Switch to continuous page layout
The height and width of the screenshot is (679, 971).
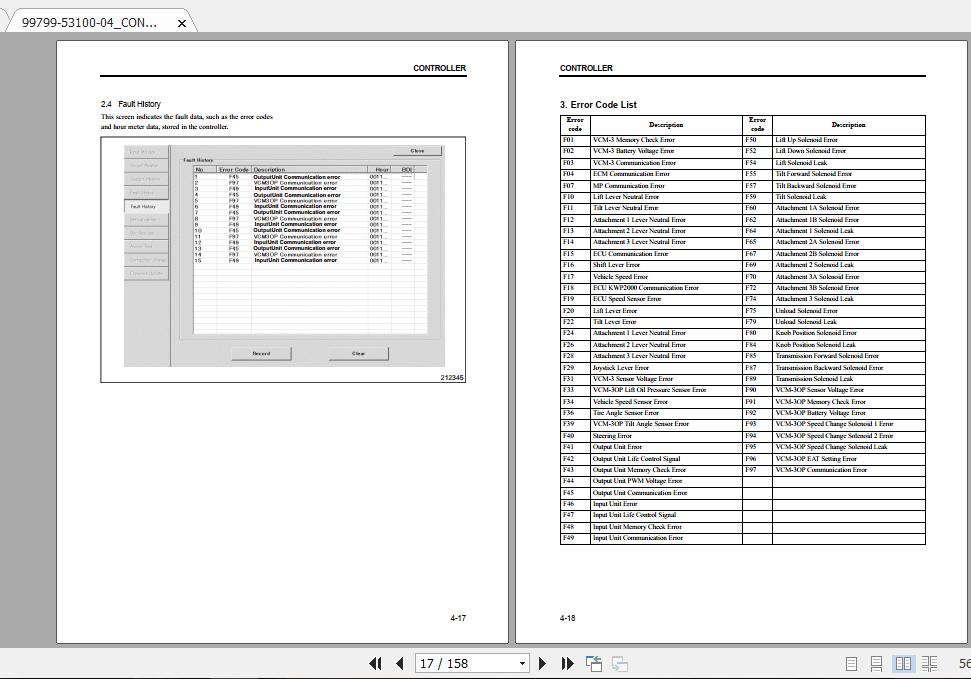(x=876, y=664)
